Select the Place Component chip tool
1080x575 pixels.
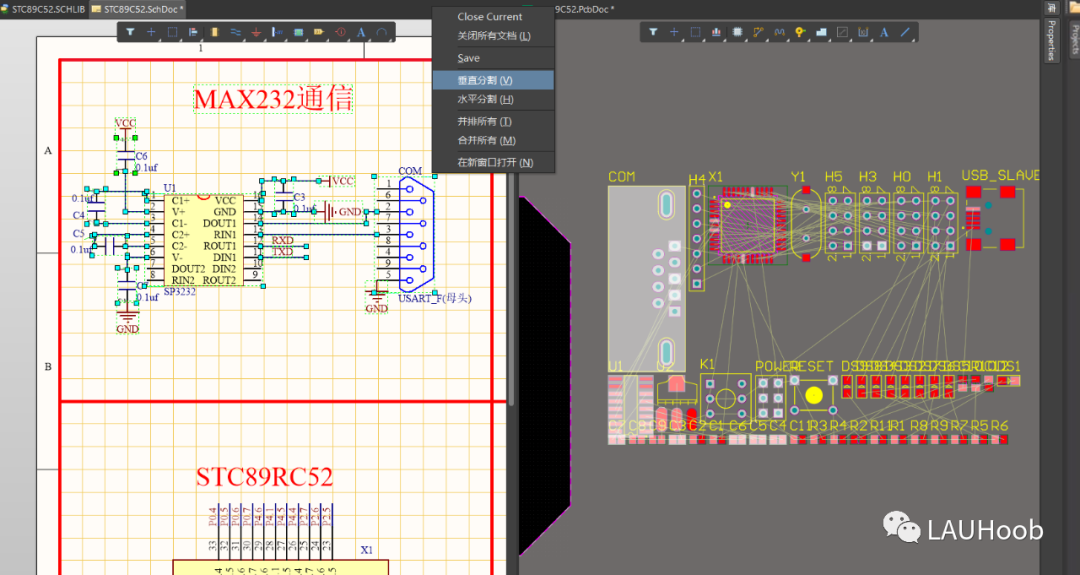(x=738, y=32)
